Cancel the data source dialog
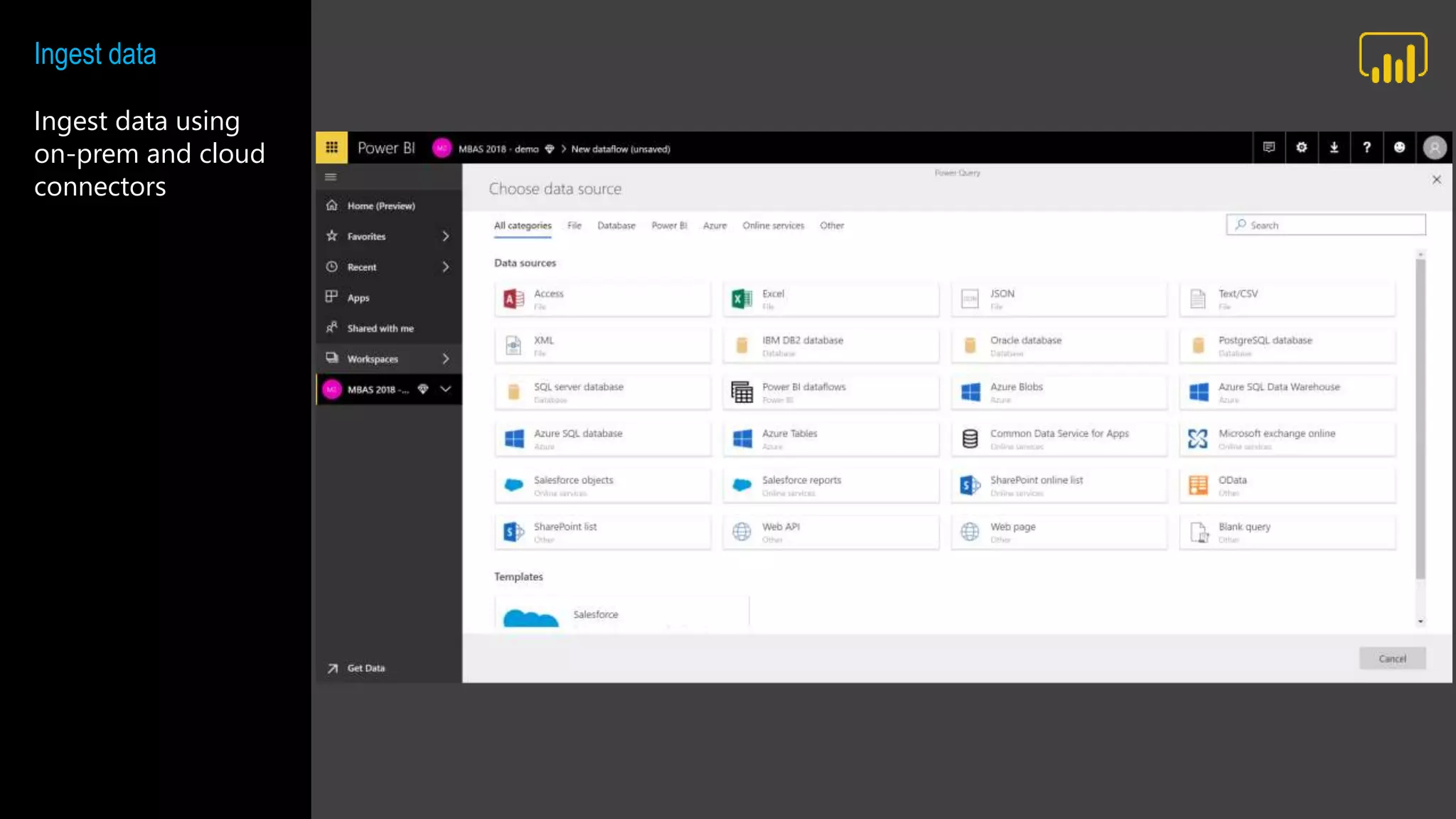 point(1392,658)
